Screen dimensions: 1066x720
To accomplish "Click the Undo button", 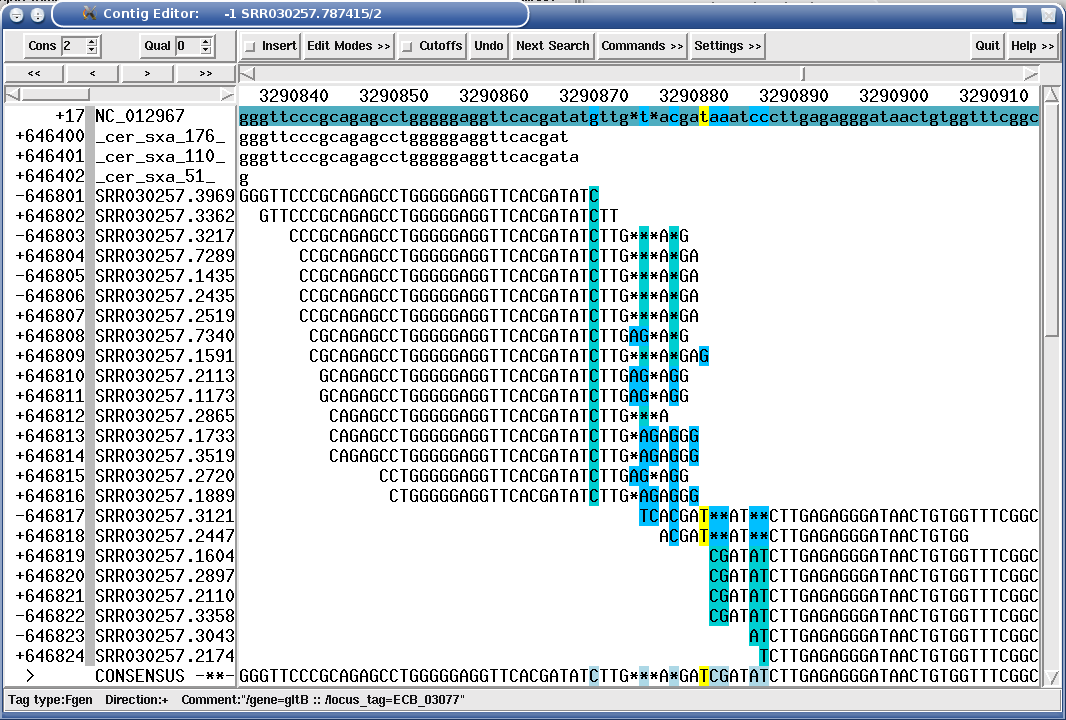I will (x=489, y=46).
